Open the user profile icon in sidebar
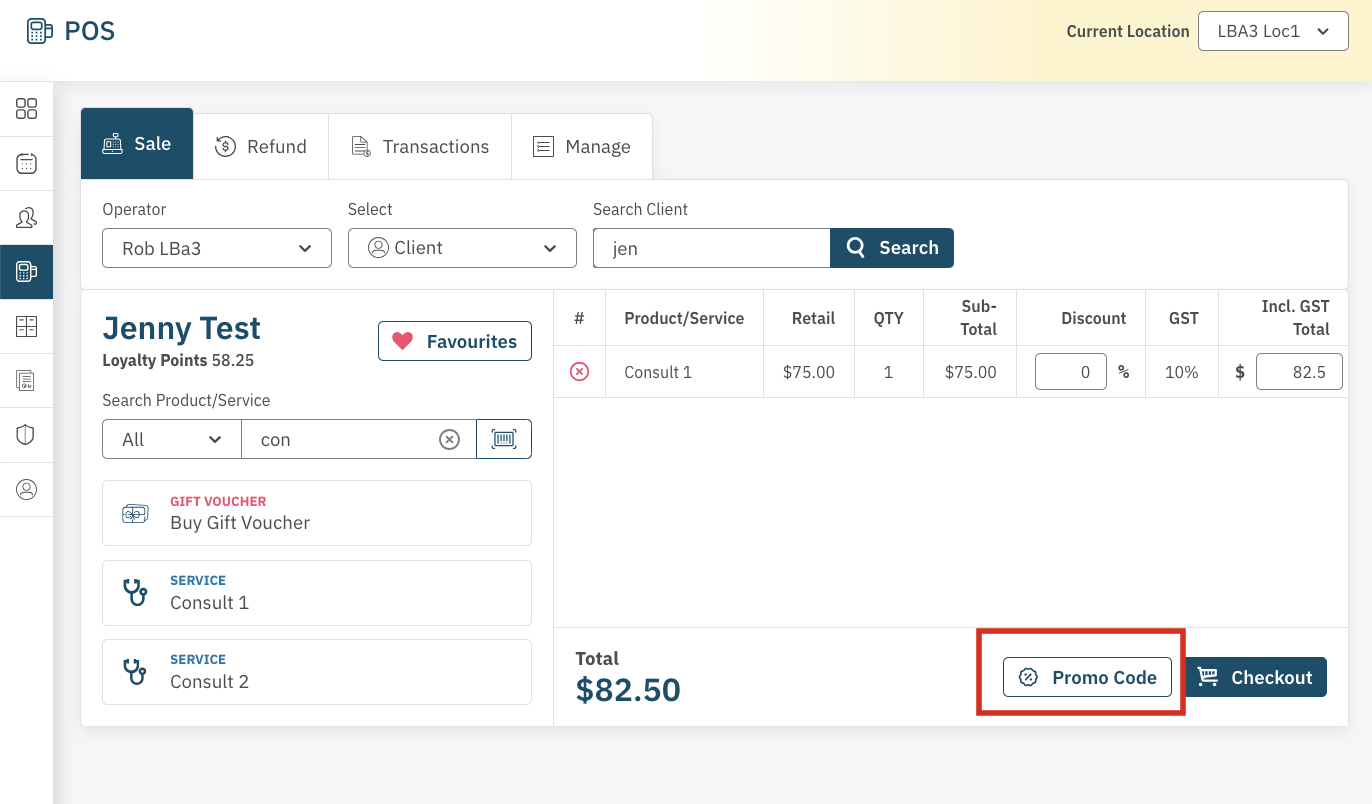This screenshot has height=804, width=1372. (27, 489)
